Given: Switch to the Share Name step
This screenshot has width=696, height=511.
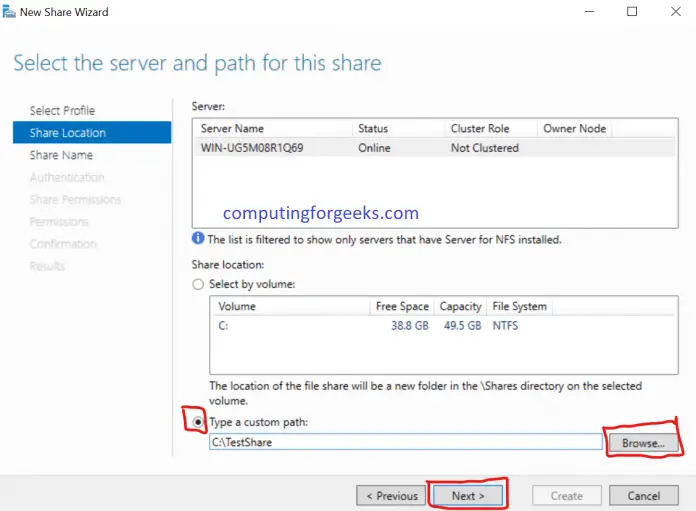Looking at the screenshot, I should click(61, 155).
